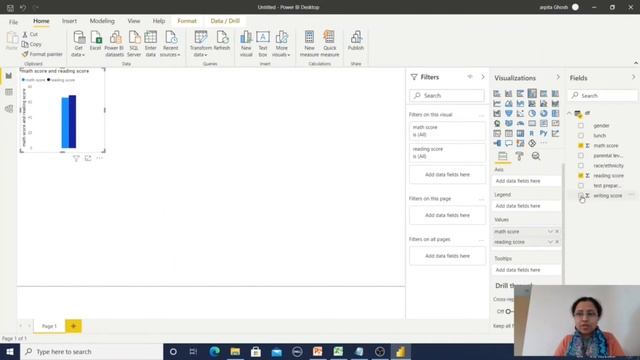Switch to the Insert ribbon tab
Viewport: 640px width, 360px height.
click(x=69, y=21)
